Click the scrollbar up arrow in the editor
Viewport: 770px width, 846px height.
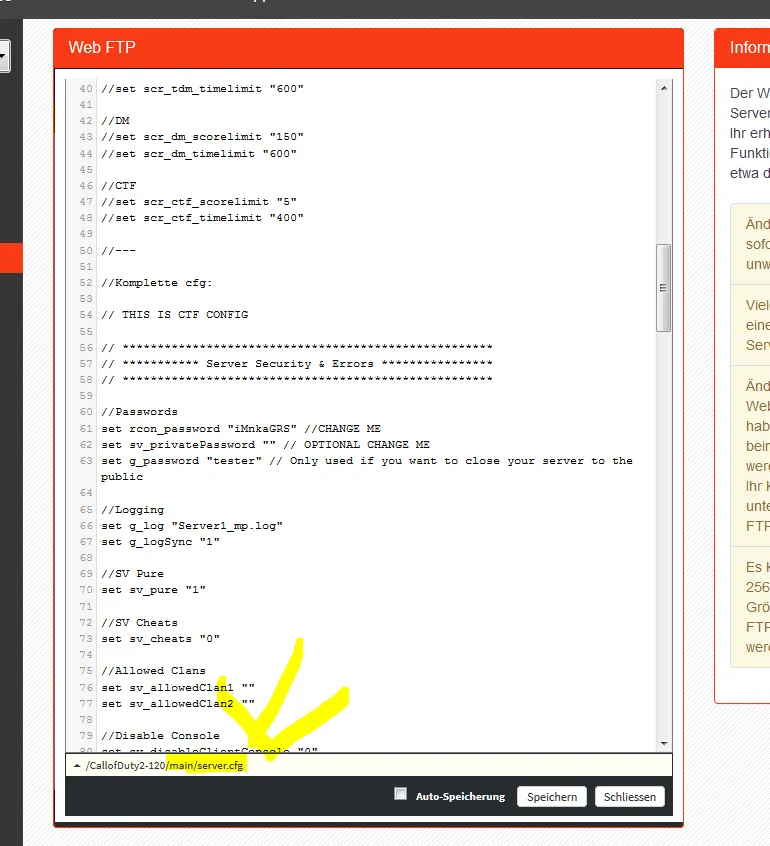pyautogui.click(x=663, y=88)
